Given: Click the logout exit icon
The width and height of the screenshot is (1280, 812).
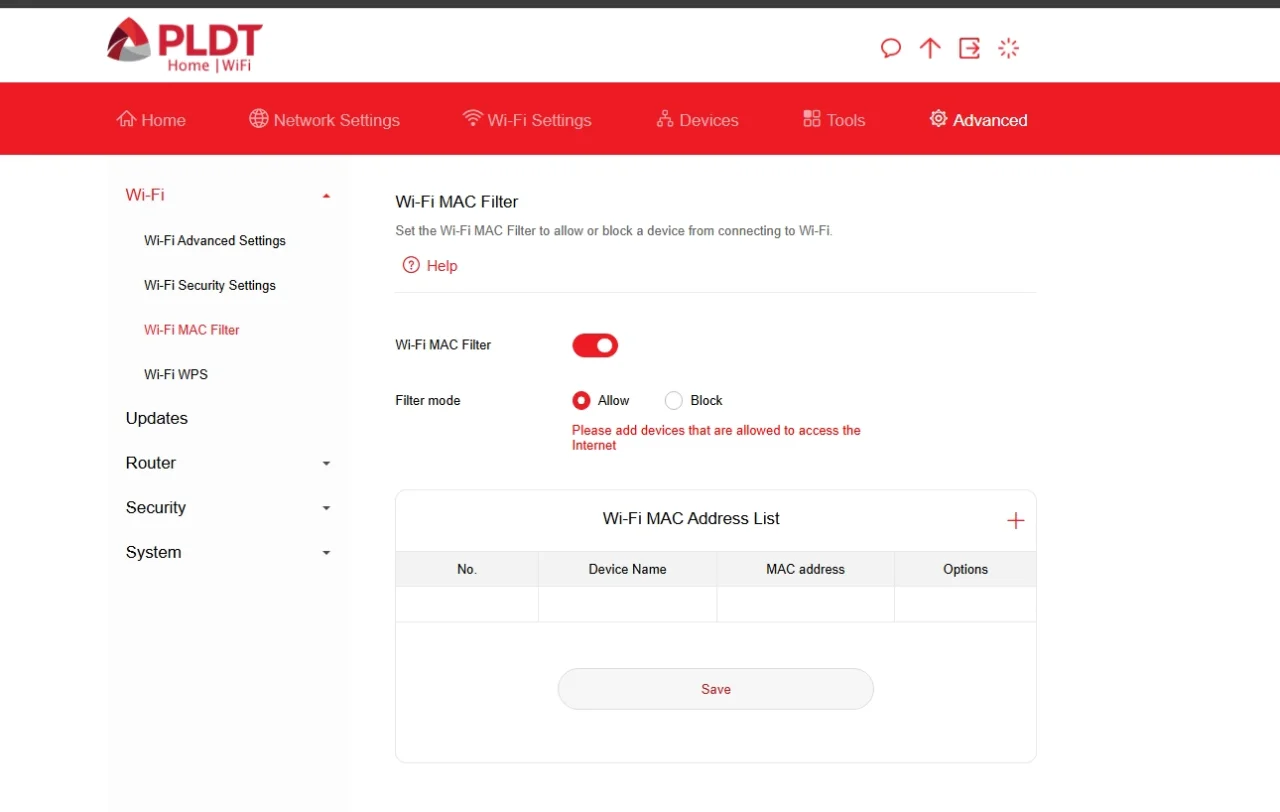Looking at the screenshot, I should 969,48.
